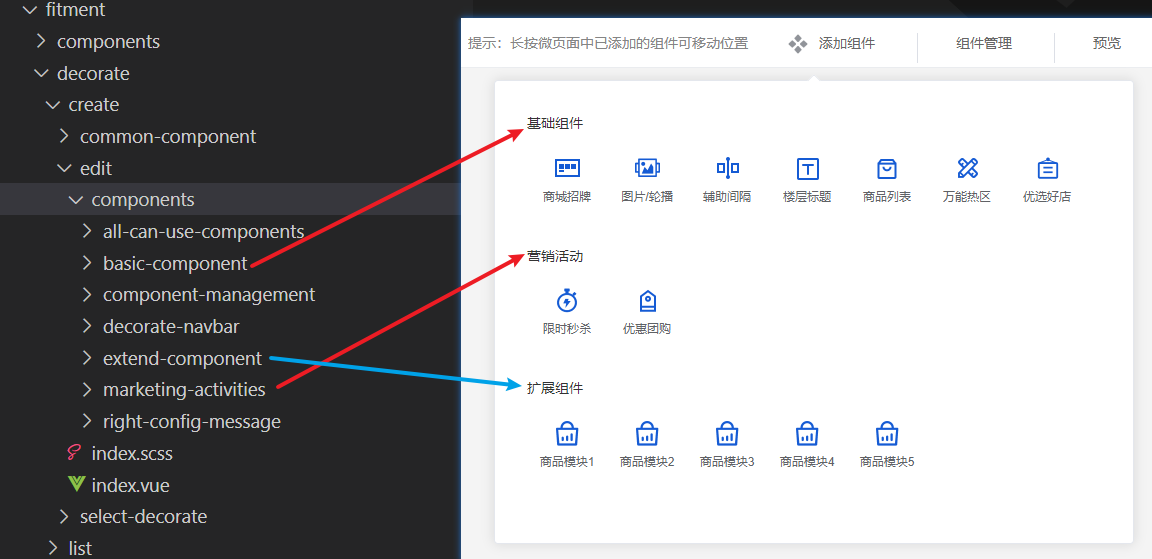Click the 限时秒杀 flash sale icon
Screen dimensions: 1152x559
pyautogui.click(x=567, y=301)
